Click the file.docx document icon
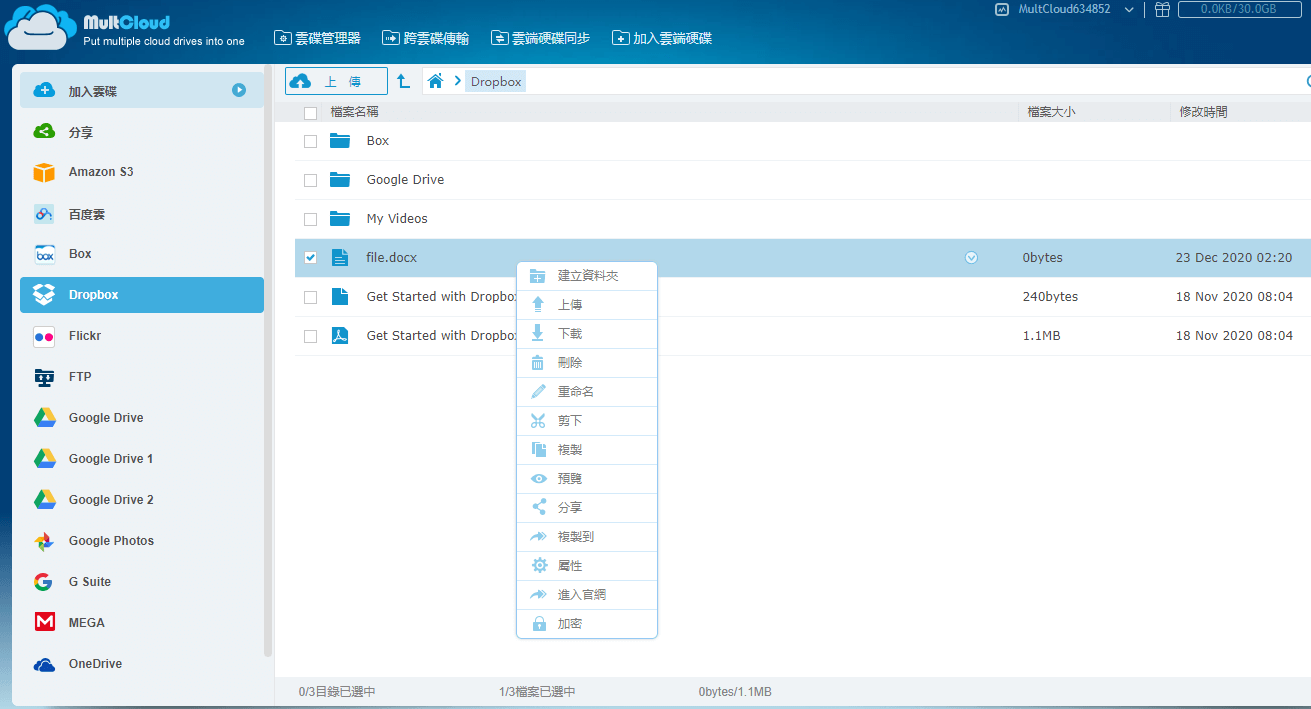This screenshot has width=1311, height=709. (340, 258)
